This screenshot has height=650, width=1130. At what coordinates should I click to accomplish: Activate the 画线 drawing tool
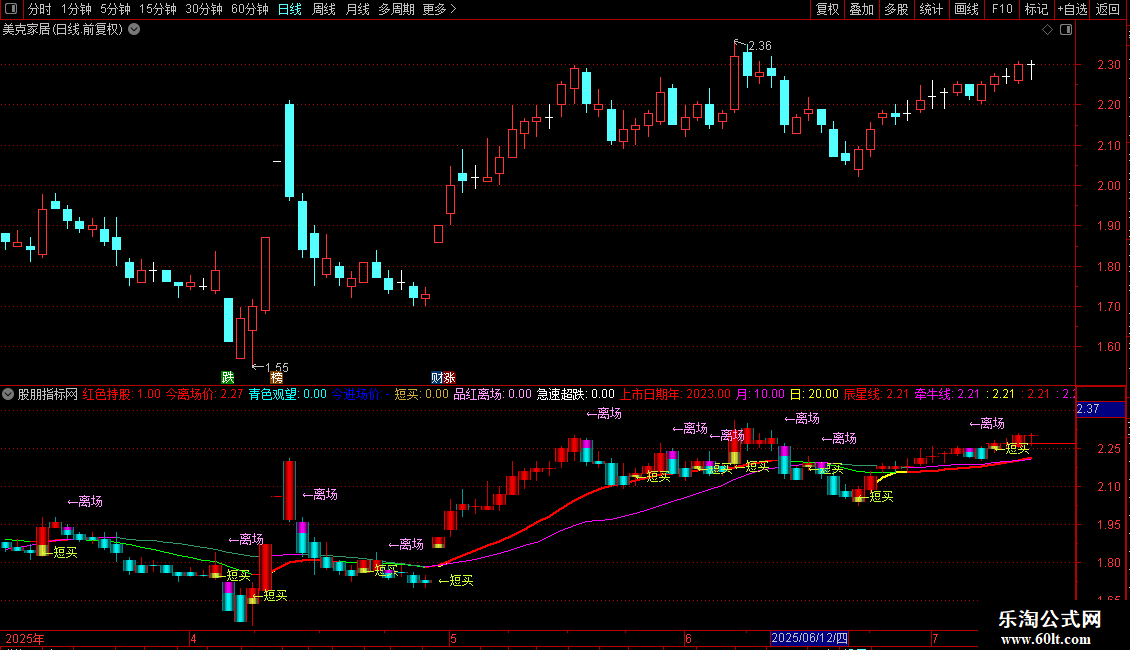click(x=966, y=9)
